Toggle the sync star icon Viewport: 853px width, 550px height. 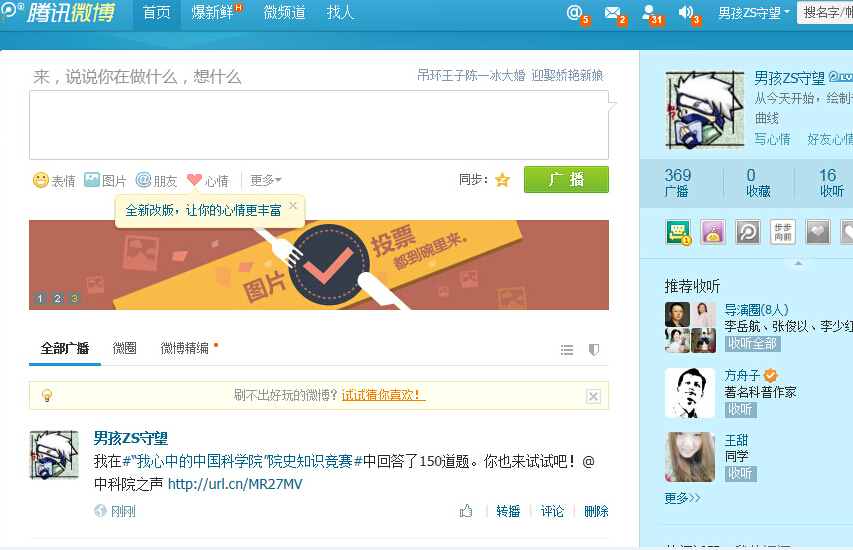tap(502, 180)
